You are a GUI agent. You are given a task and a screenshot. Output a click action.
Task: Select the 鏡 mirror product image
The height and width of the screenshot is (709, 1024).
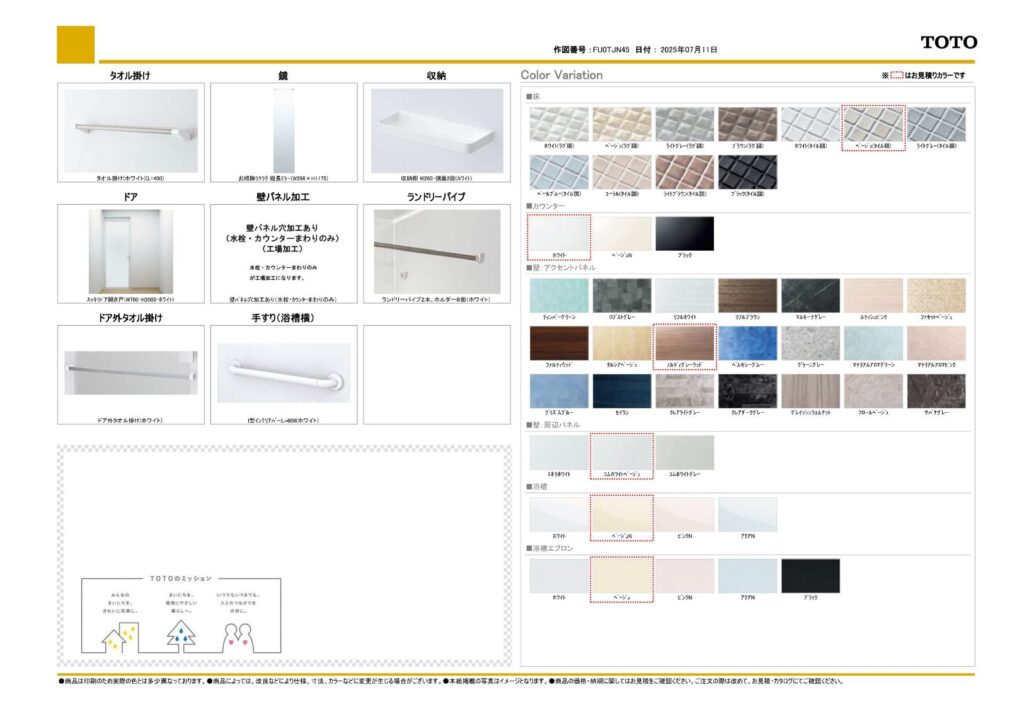(x=283, y=130)
